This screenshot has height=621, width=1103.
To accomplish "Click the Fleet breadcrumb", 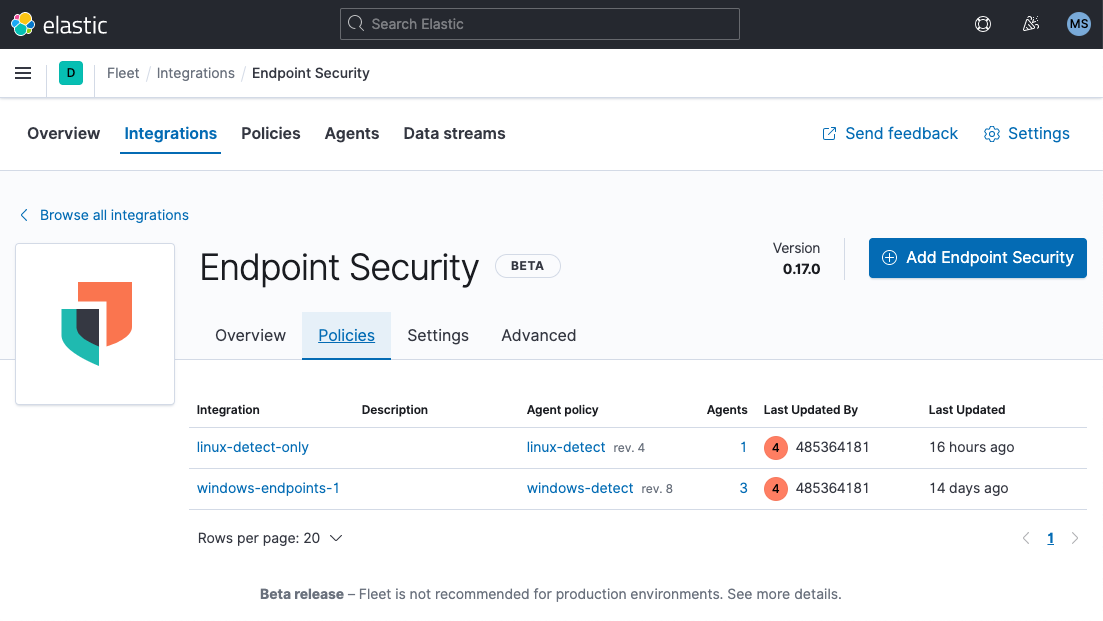I will [x=123, y=73].
